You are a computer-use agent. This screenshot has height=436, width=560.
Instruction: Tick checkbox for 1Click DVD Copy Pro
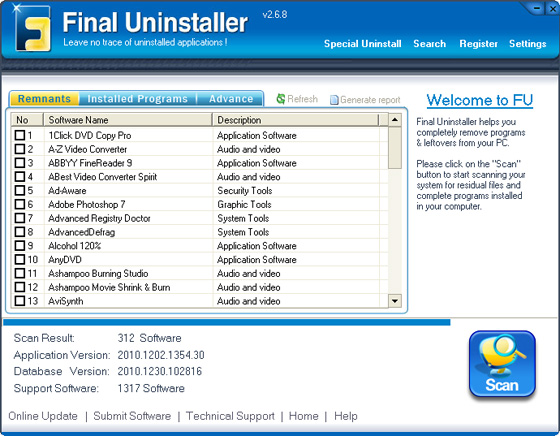pos(20,135)
